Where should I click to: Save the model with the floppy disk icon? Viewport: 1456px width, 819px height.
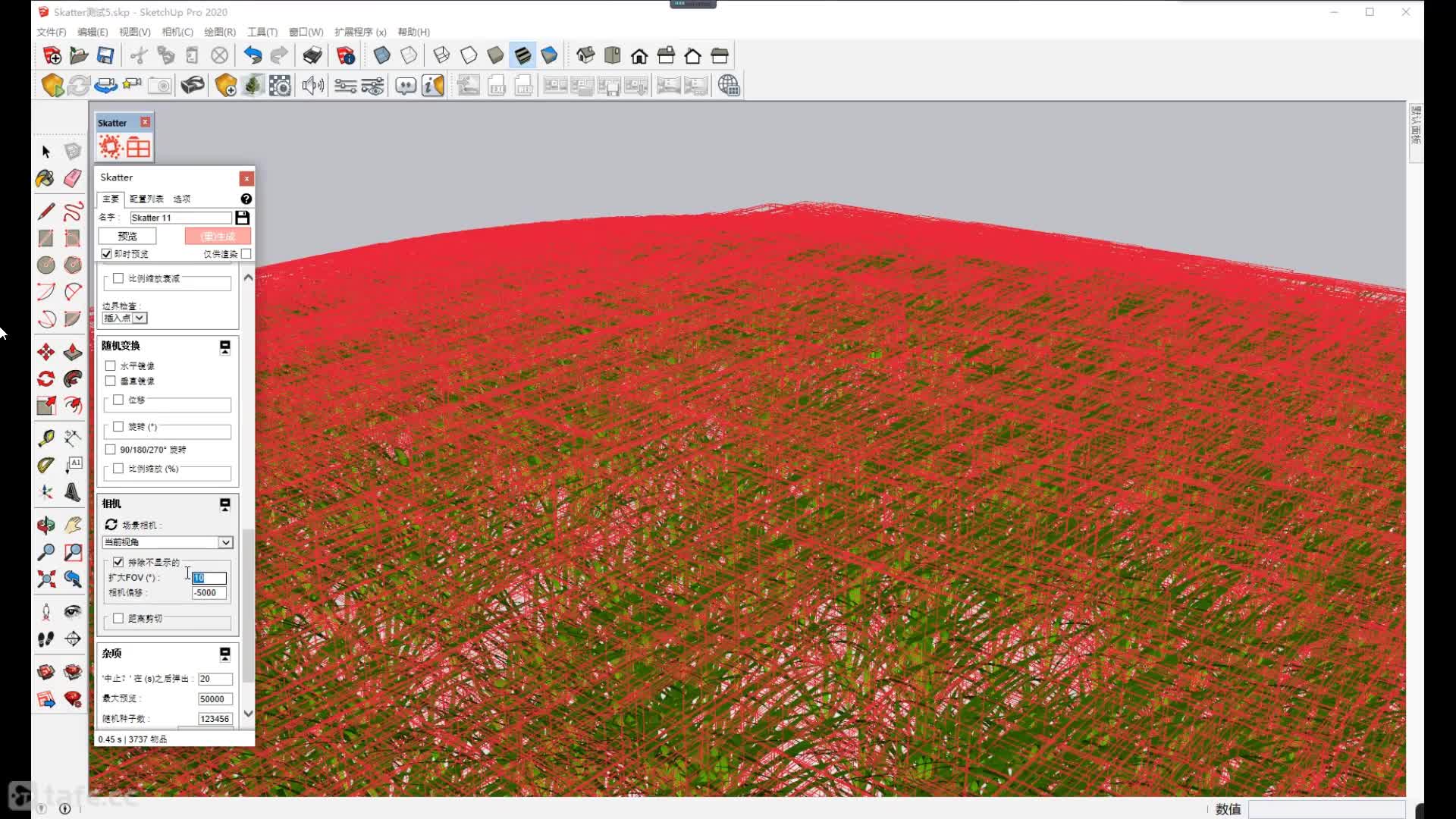coord(105,55)
